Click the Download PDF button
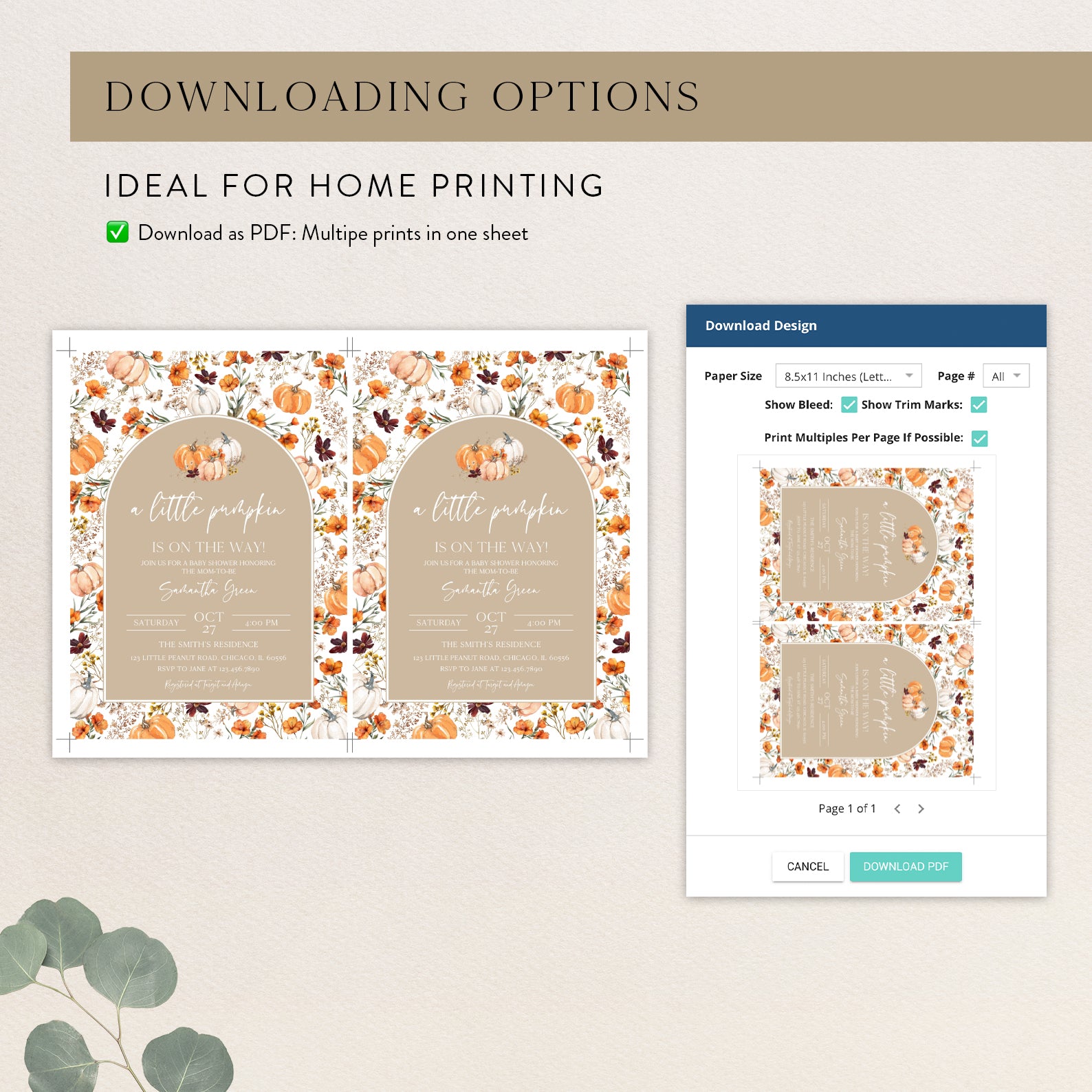This screenshot has height=1092, width=1092. [x=906, y=866]
